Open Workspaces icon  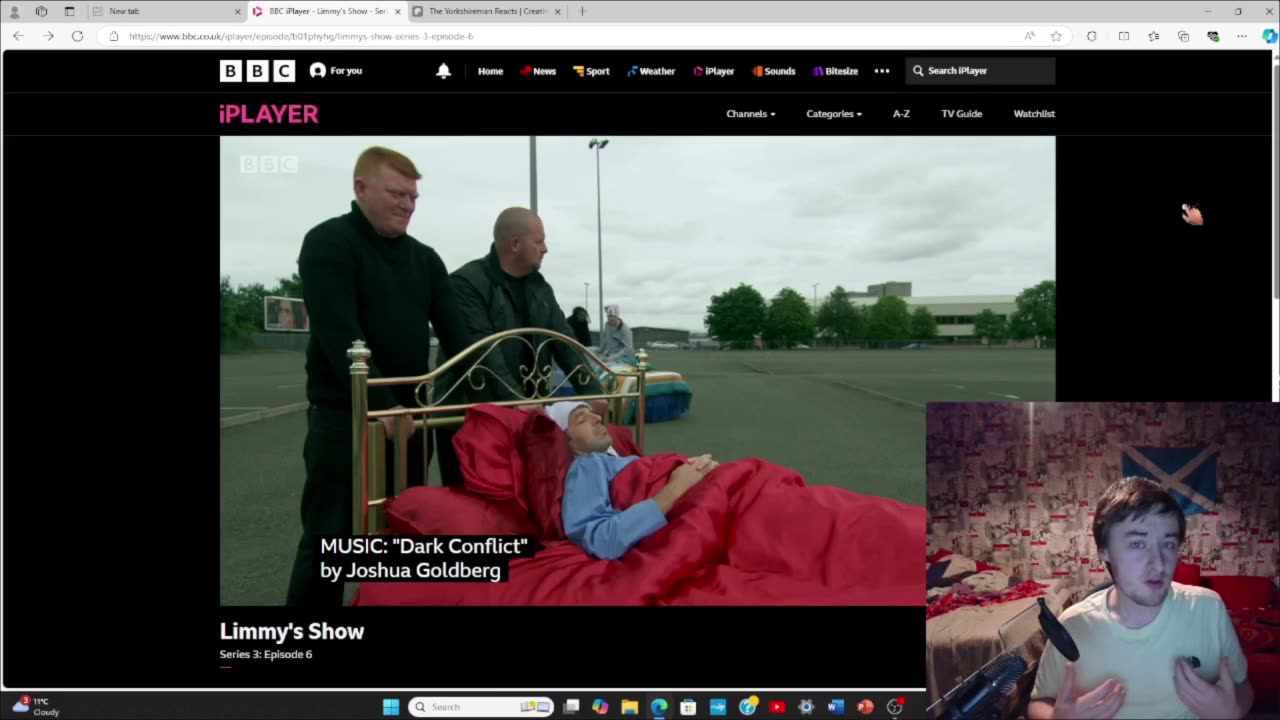pos(41,11)
